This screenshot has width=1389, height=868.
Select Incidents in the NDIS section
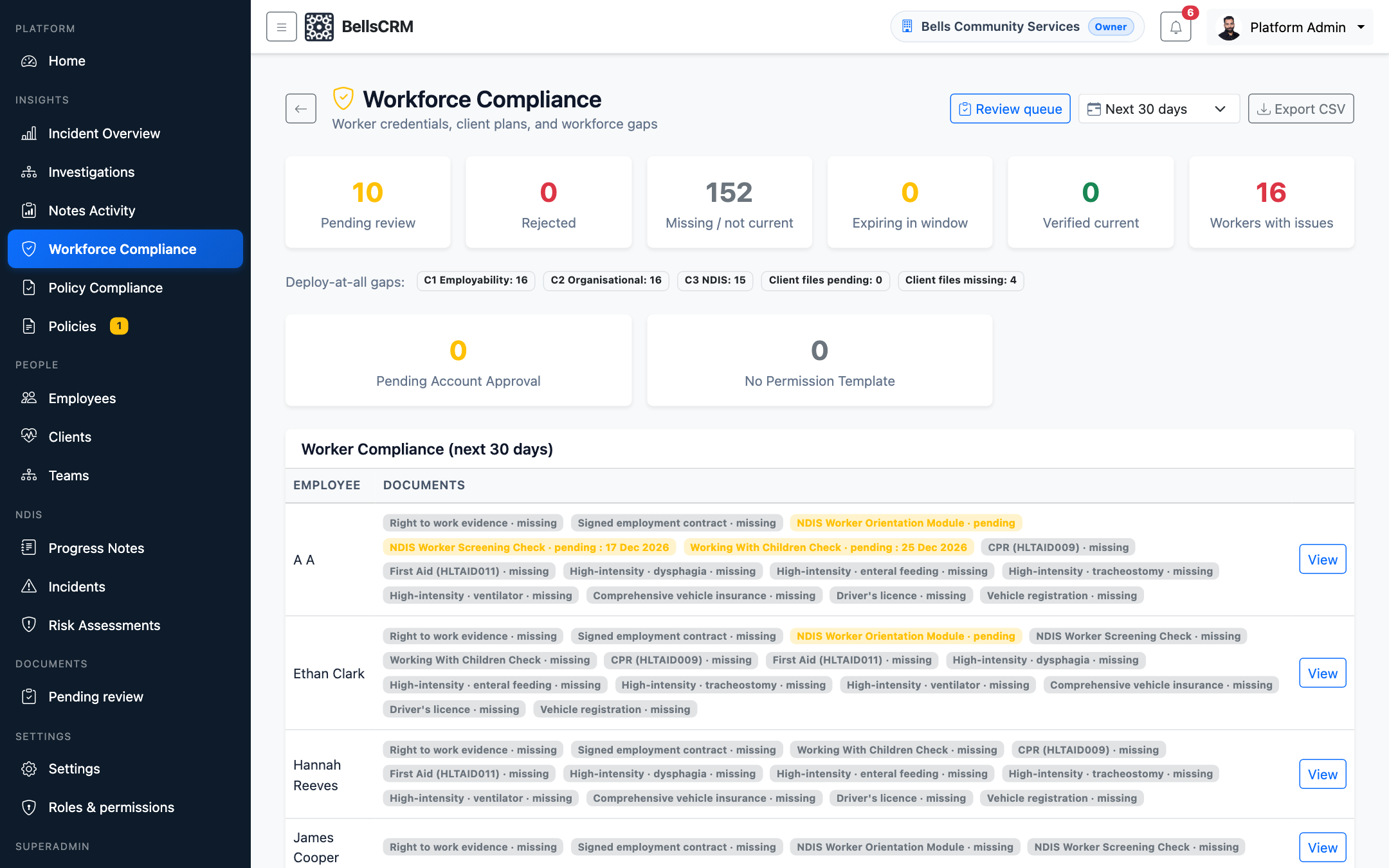pos(125,586)
